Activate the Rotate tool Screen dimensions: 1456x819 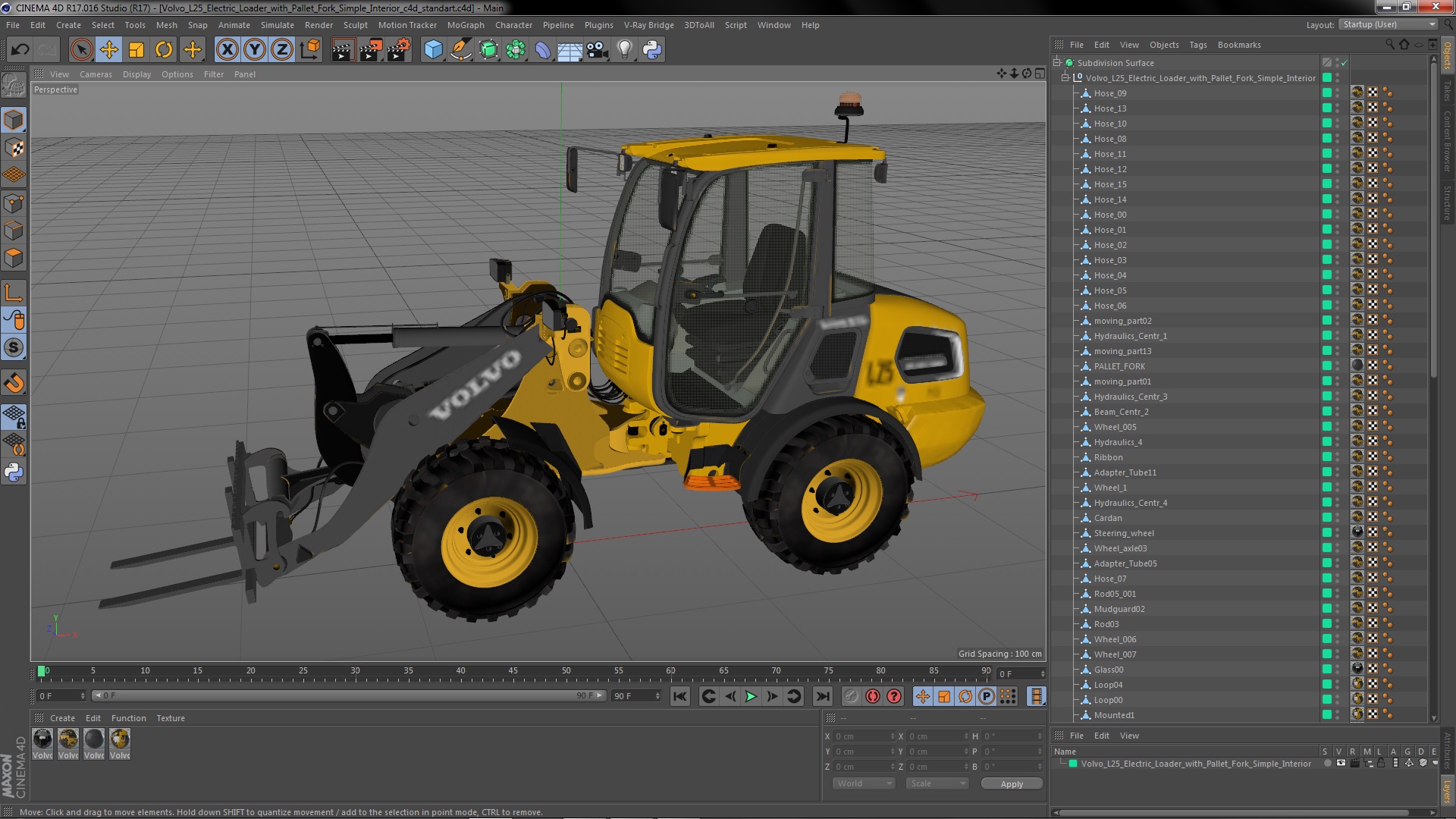point(164,50)
